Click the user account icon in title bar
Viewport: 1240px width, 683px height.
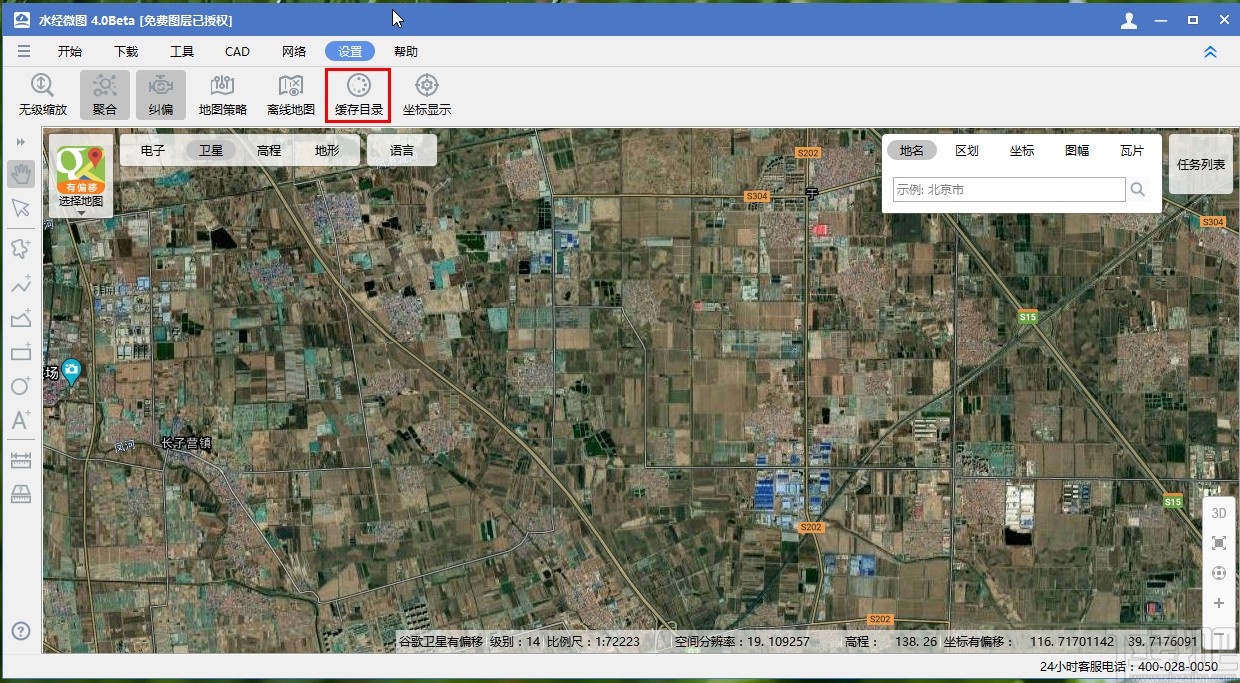pos(1129,20)
